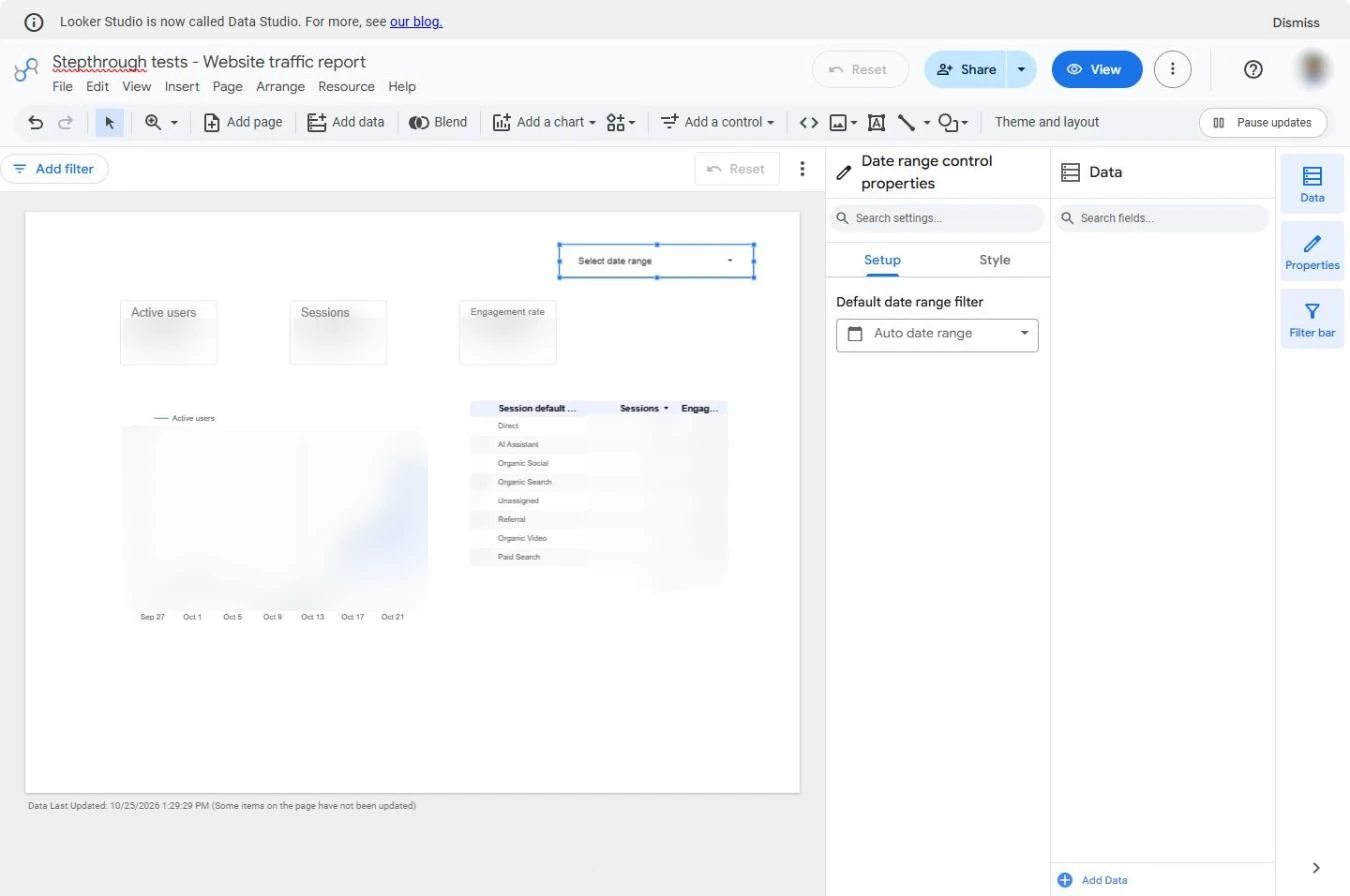The image size is (1350, 896).
Task: Click Add Data at panel bottom
Action: coord(1092,880)
